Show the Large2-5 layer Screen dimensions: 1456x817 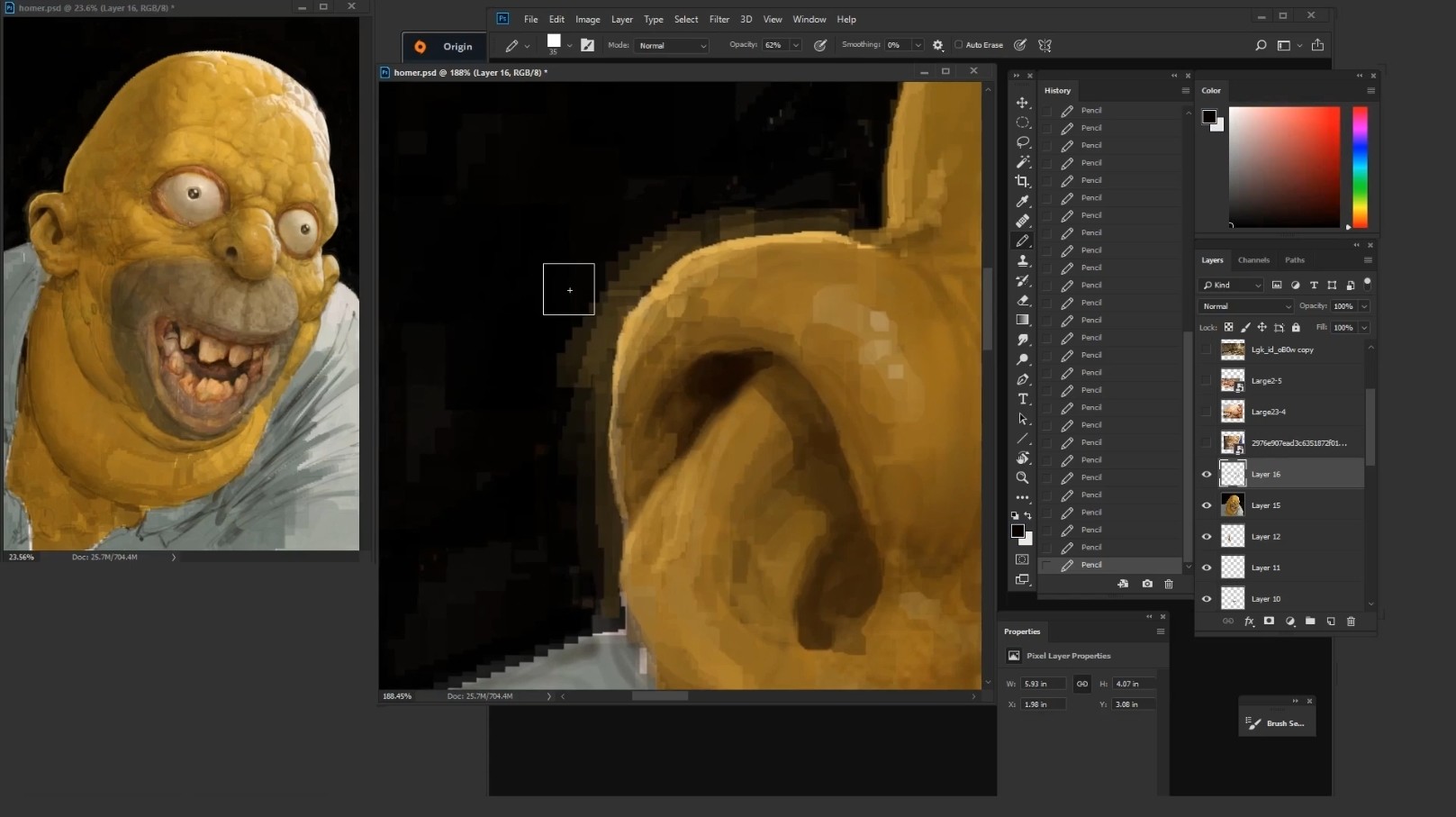[x=1207, y=380]
